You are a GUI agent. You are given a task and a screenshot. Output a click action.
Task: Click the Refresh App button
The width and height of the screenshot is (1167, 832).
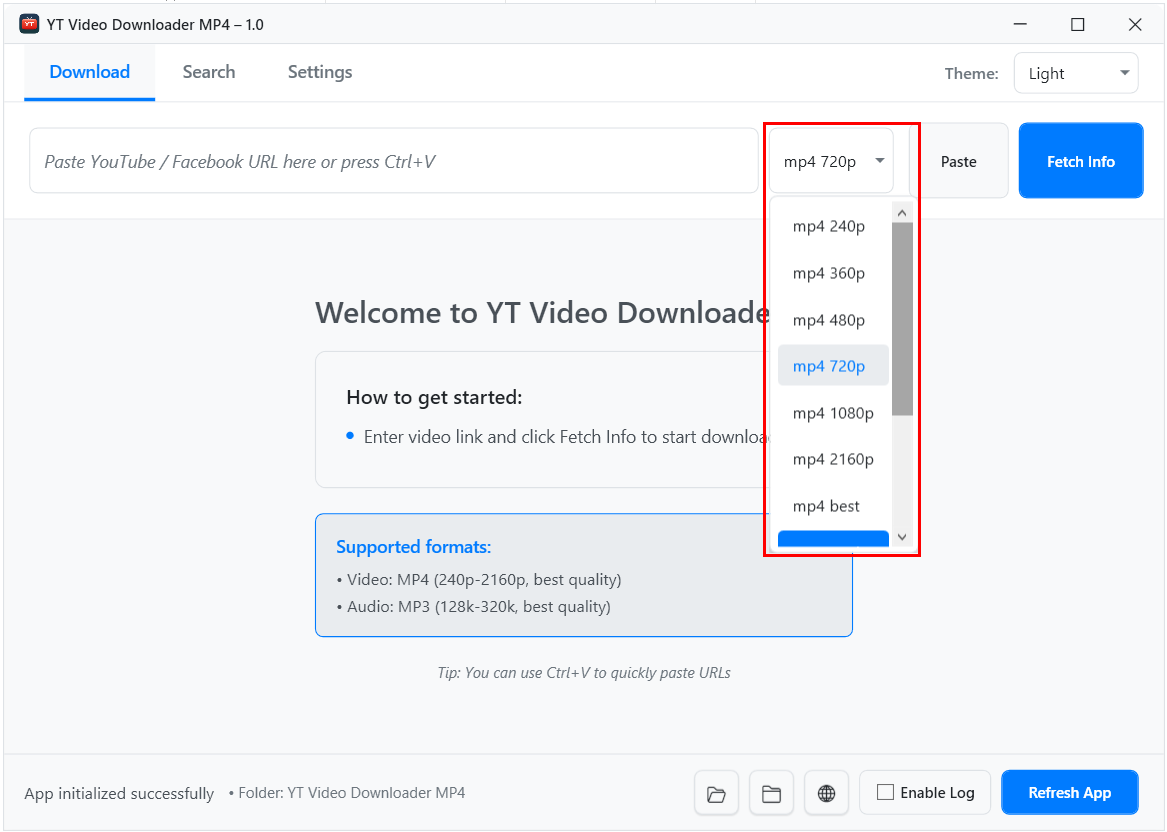point(1069,792)
